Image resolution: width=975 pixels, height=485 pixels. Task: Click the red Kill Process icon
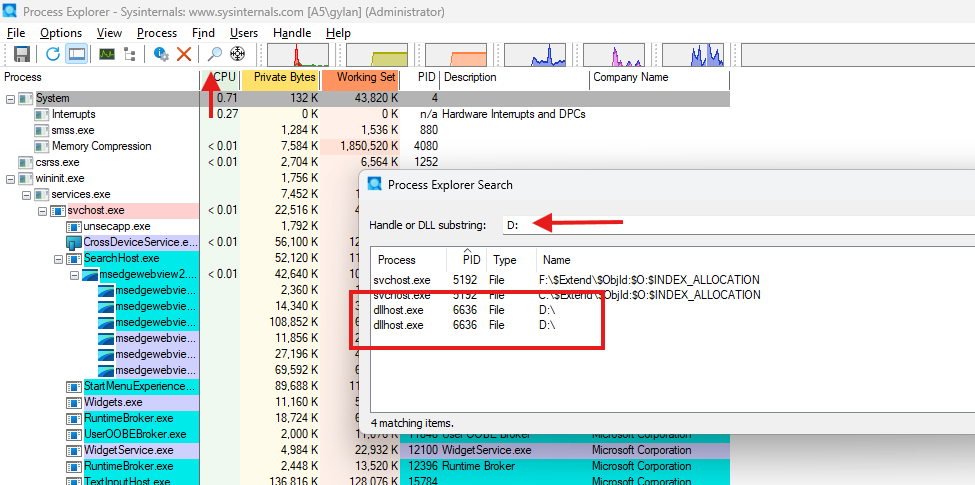pyautogui.click(x=184, y=54)
